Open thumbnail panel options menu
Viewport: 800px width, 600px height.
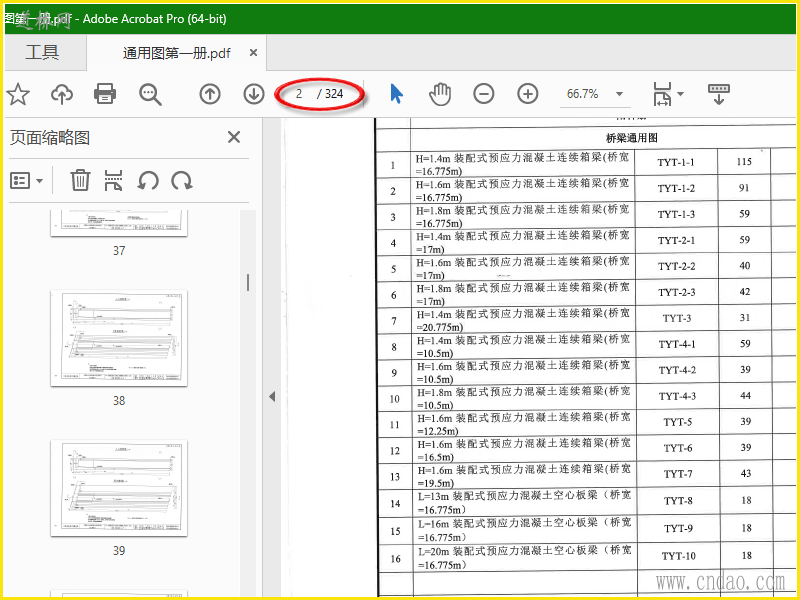tap(27, 181)
